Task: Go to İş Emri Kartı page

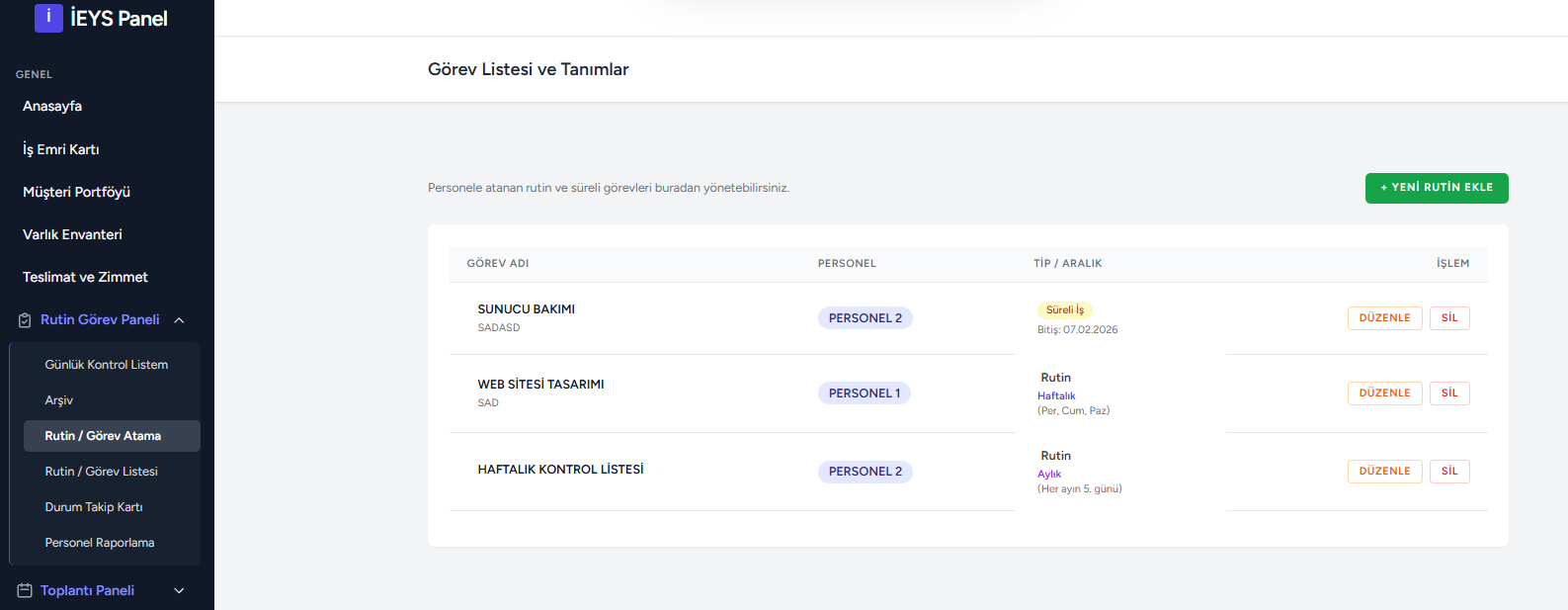Action: pyautogui.click(x=61, y=149)
